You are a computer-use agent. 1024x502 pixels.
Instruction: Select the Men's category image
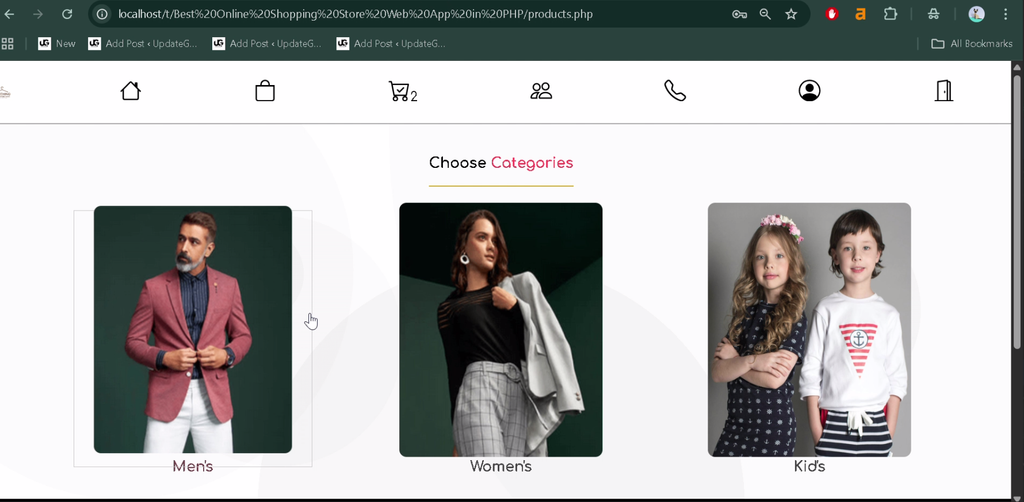point(193,330)
